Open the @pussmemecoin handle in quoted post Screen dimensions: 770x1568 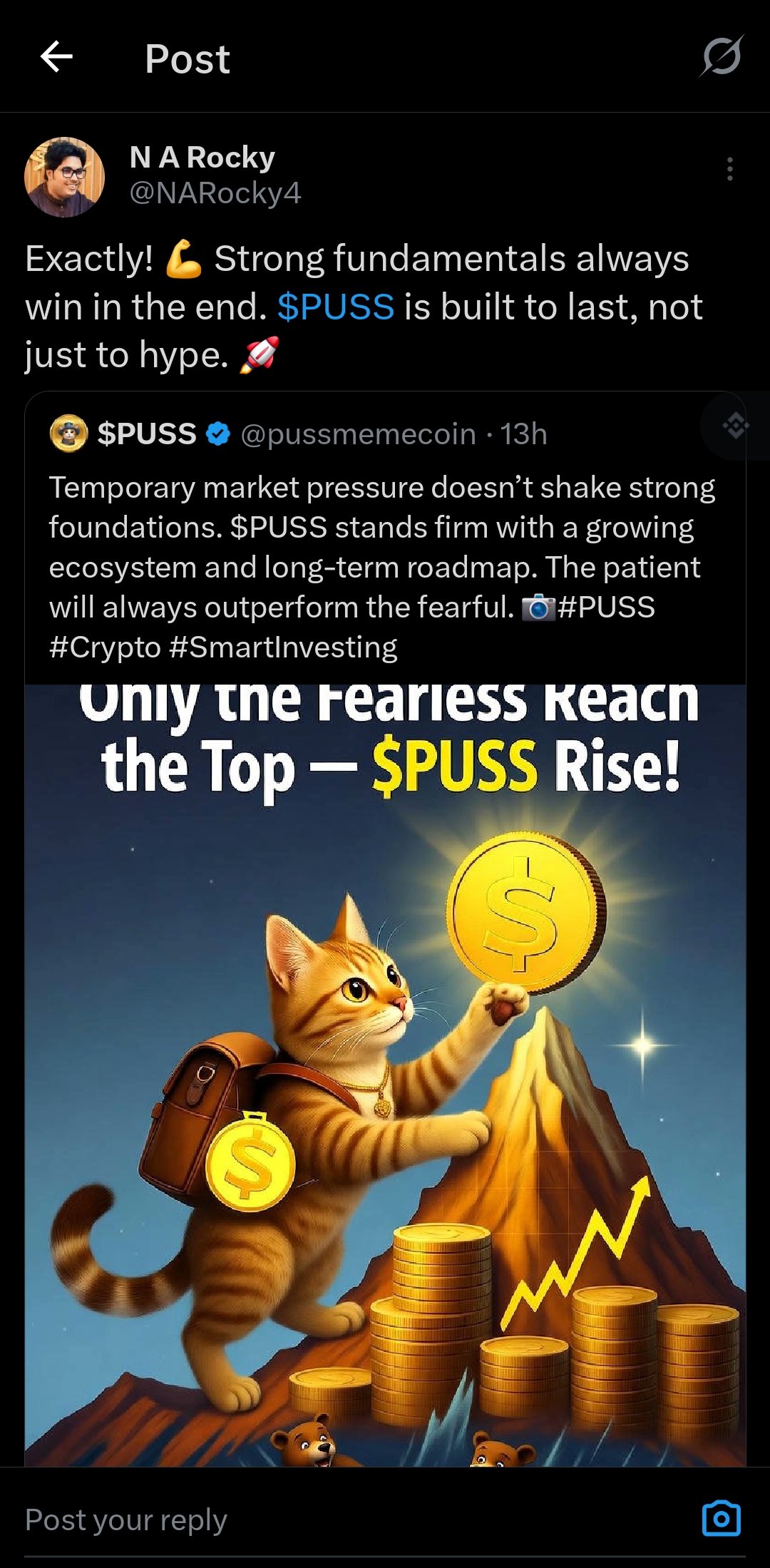(358, 434)
